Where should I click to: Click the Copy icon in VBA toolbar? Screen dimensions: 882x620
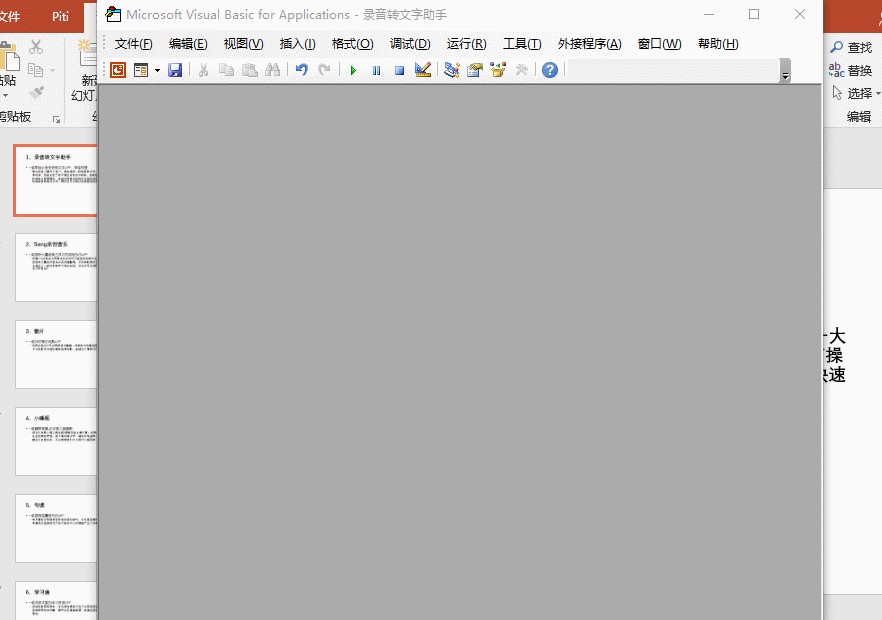[x=226, y=70]
